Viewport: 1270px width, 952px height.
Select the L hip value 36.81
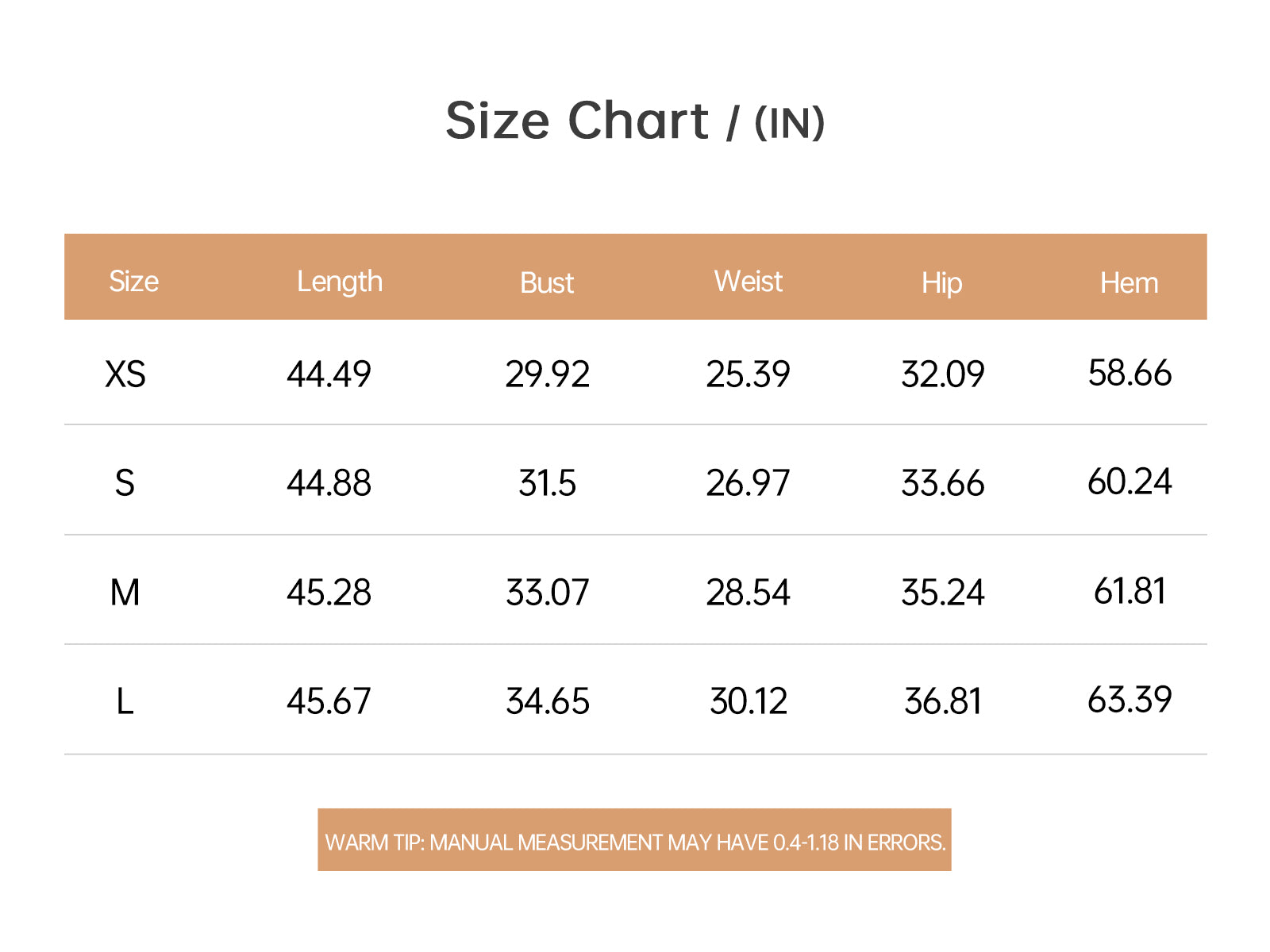(x=942, y=701)
